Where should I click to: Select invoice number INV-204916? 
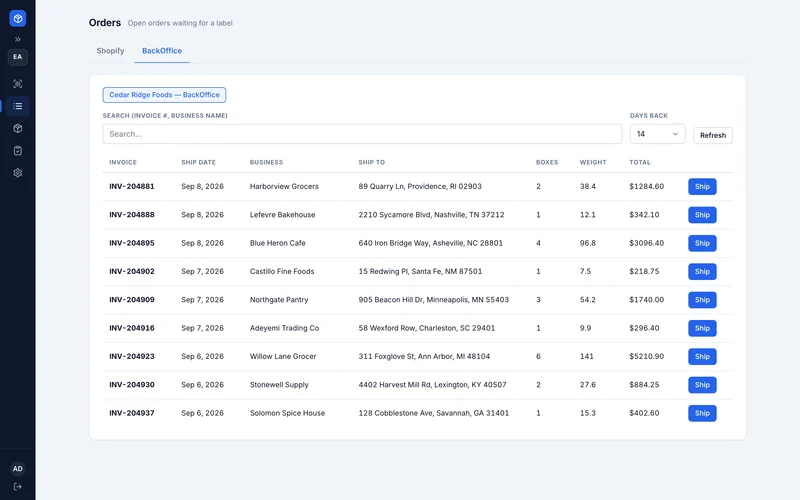[132, 328]
